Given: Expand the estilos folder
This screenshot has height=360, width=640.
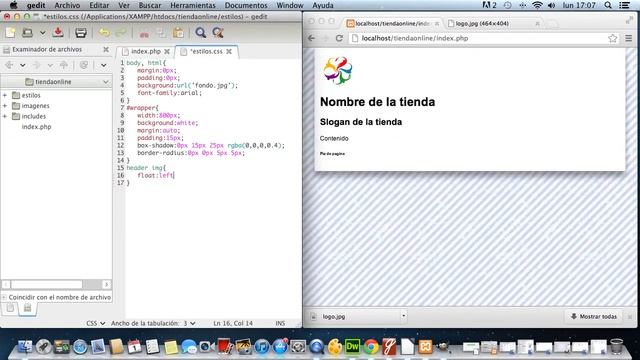Looking at the screenshot, I should [5, 95].
